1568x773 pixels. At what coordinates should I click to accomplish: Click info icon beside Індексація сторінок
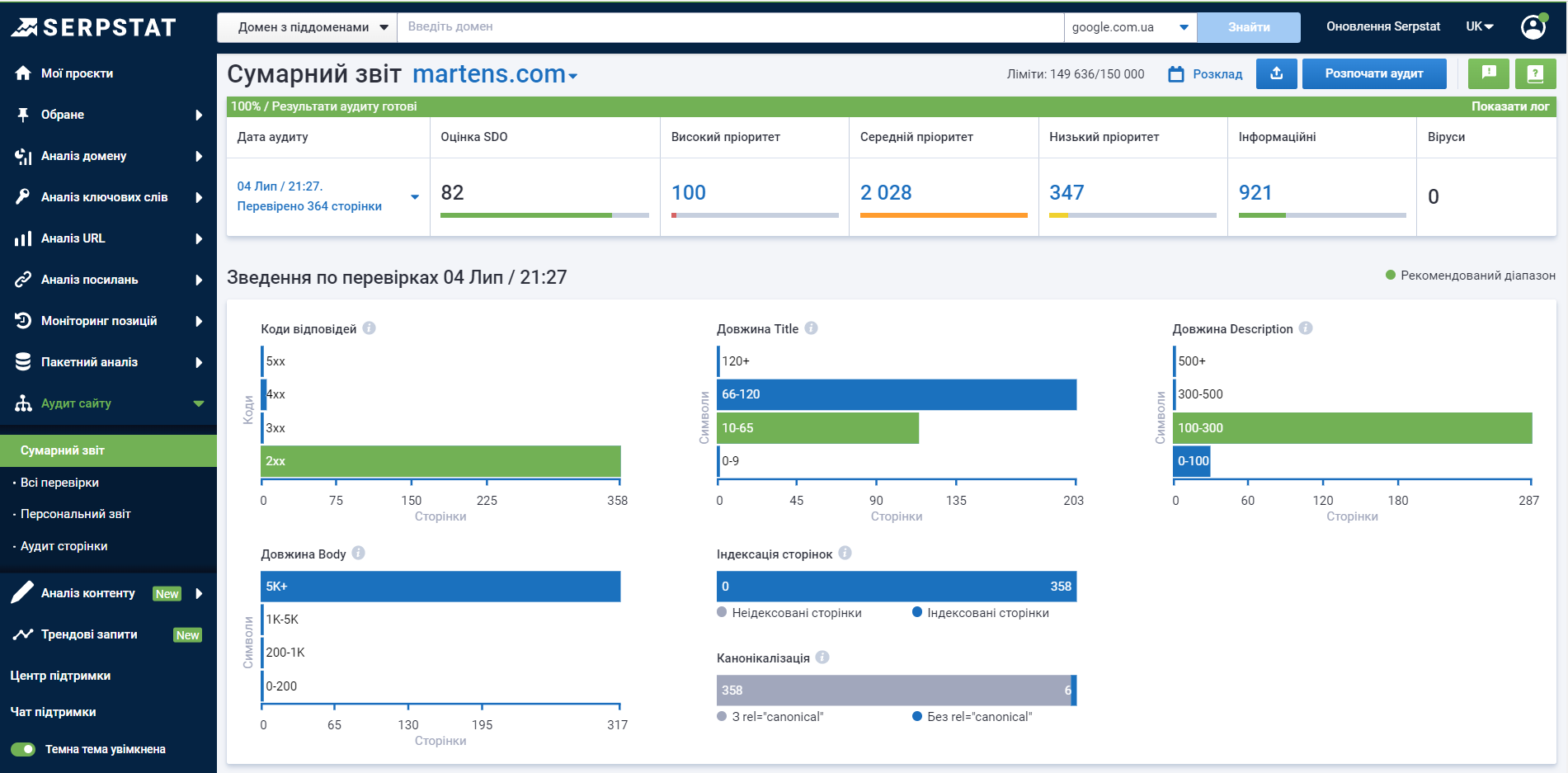pyautogui.click(x=845, y=554)
